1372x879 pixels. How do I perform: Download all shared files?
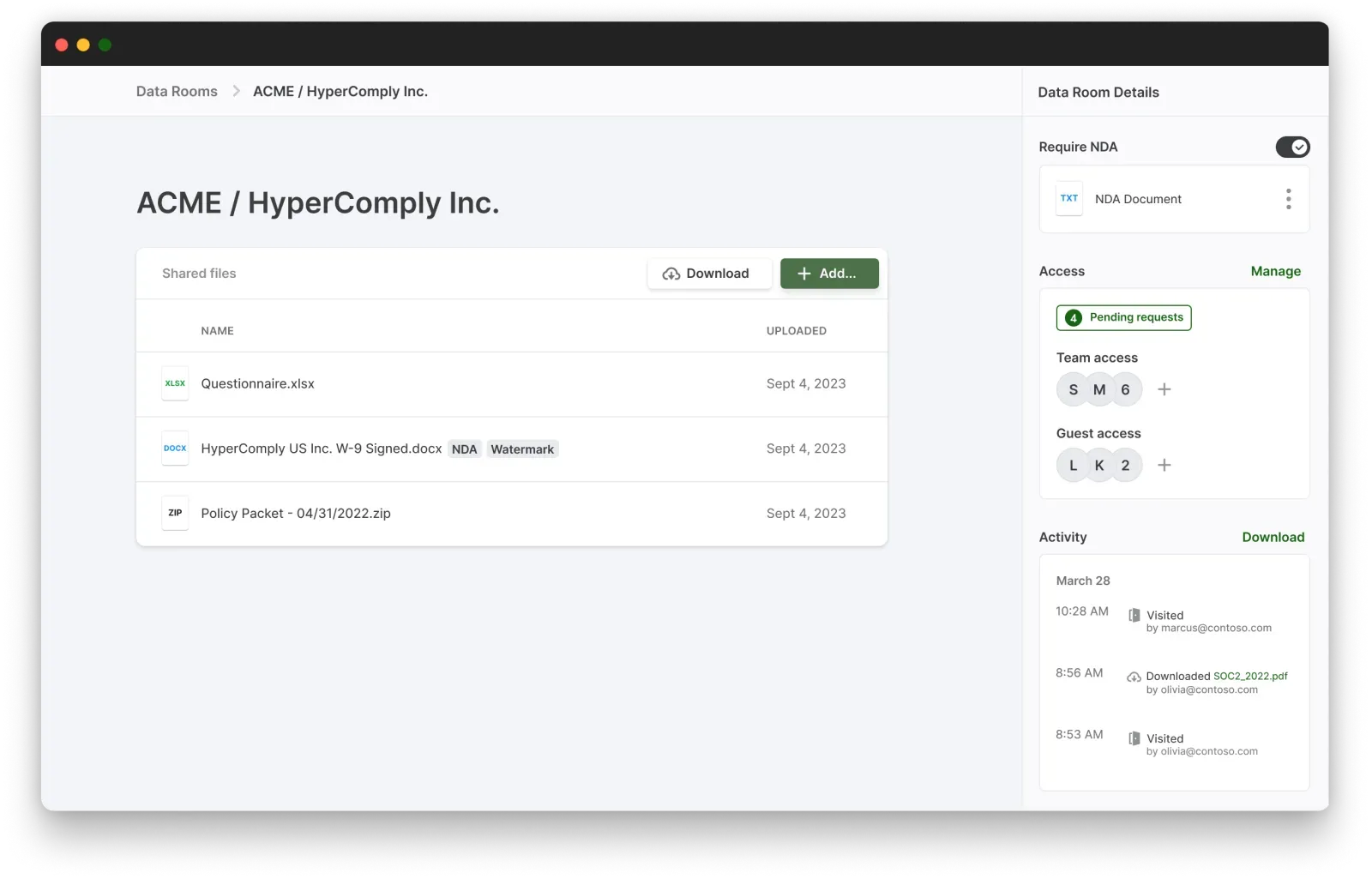tap(709, 274)
